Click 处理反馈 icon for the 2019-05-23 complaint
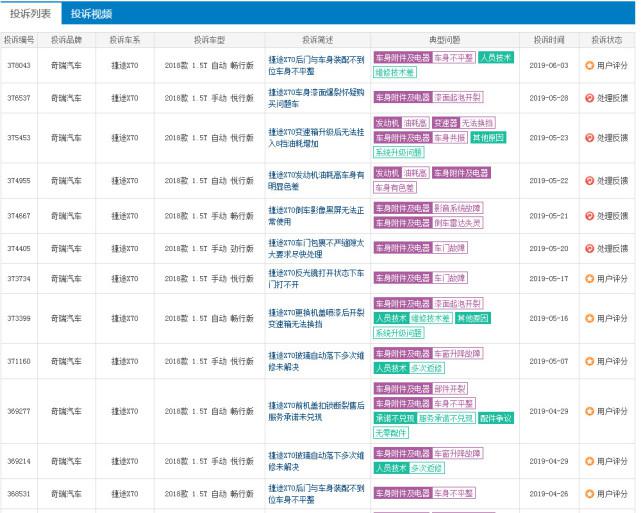 (589, 138)
